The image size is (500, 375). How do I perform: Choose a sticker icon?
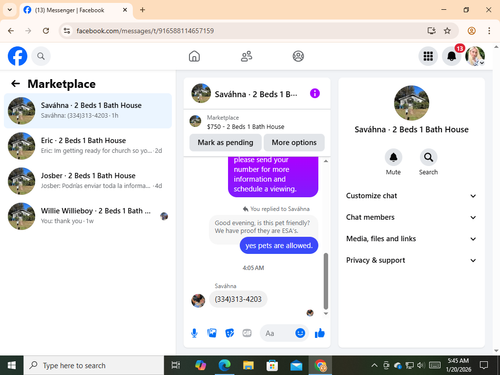tap(229, 333)
